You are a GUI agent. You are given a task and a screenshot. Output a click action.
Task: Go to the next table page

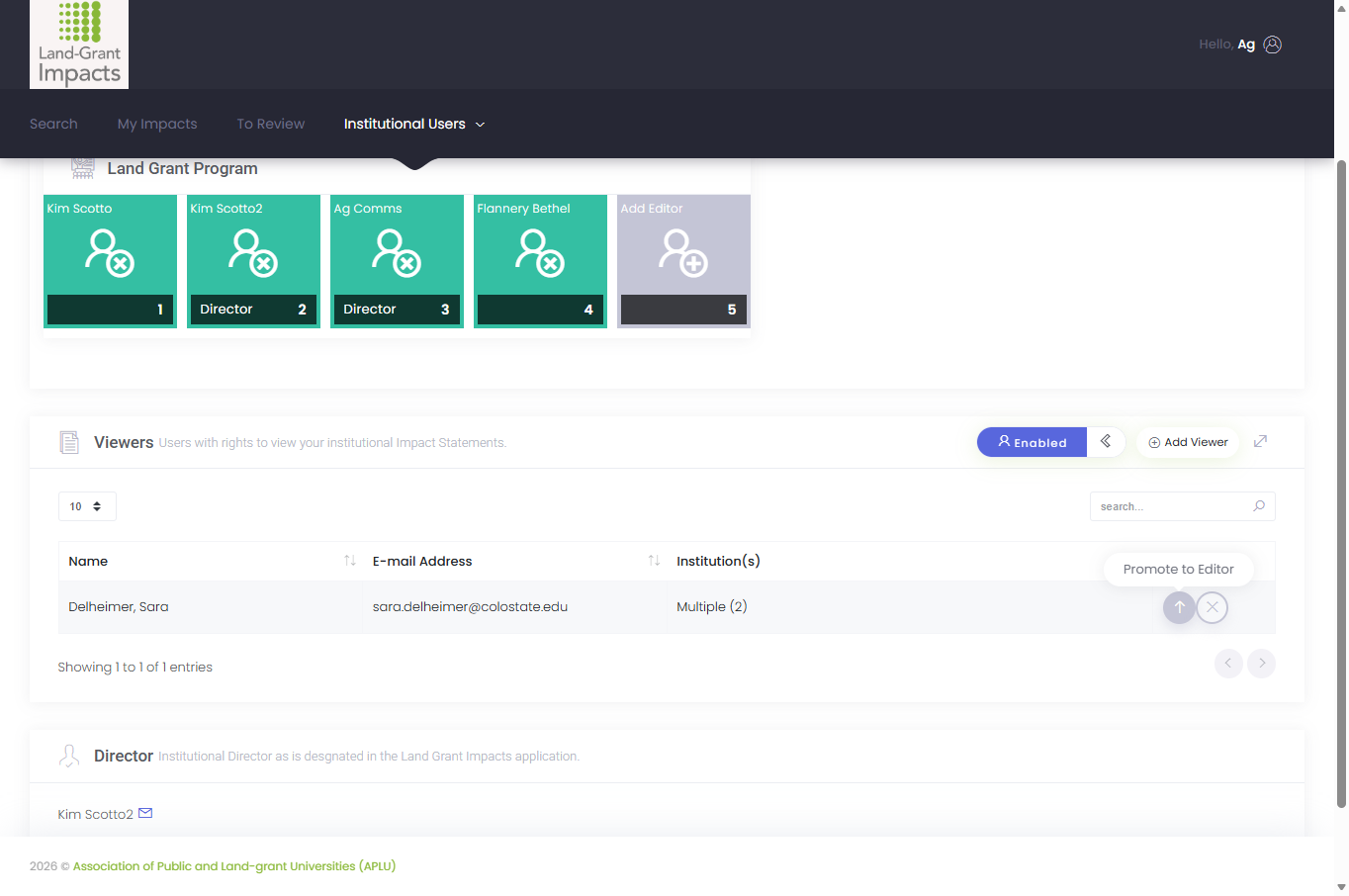[x=1262, y=663]
